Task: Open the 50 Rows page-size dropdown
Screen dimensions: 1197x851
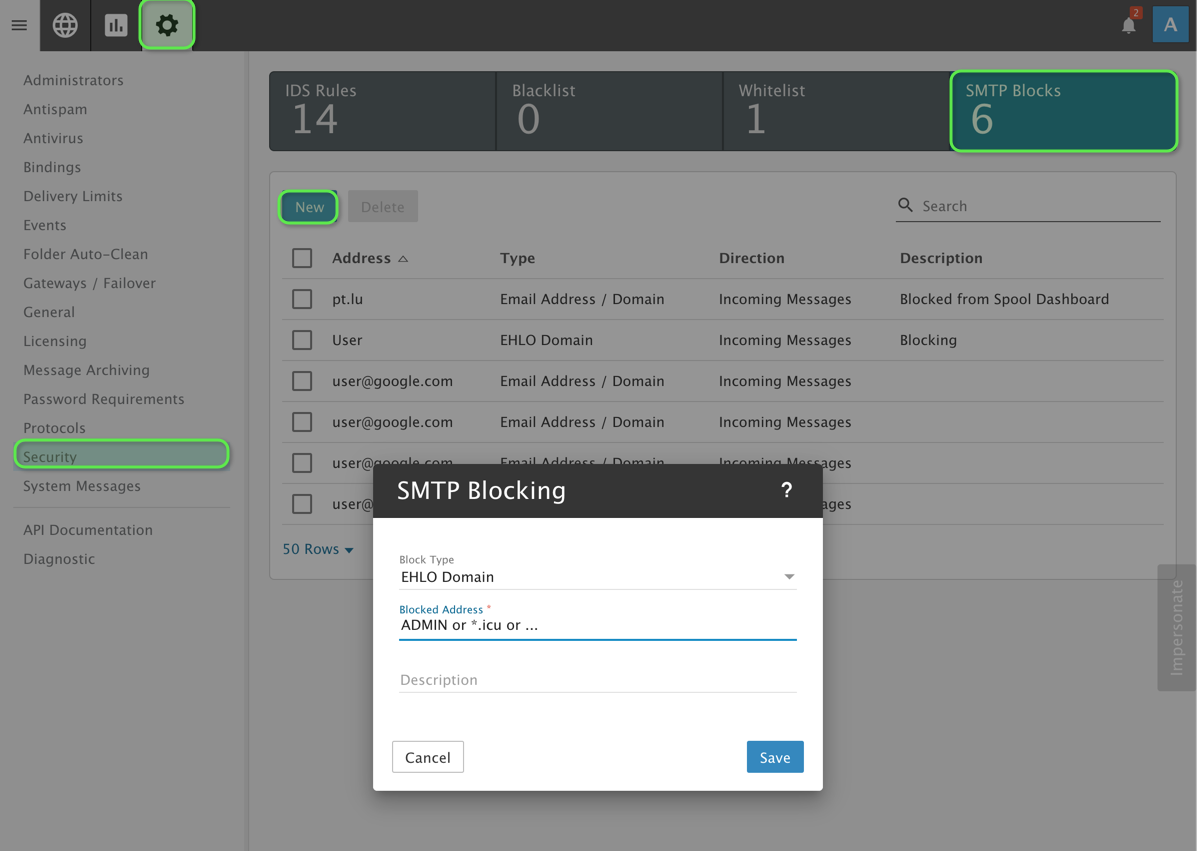Action: click(x=318, y=549)
